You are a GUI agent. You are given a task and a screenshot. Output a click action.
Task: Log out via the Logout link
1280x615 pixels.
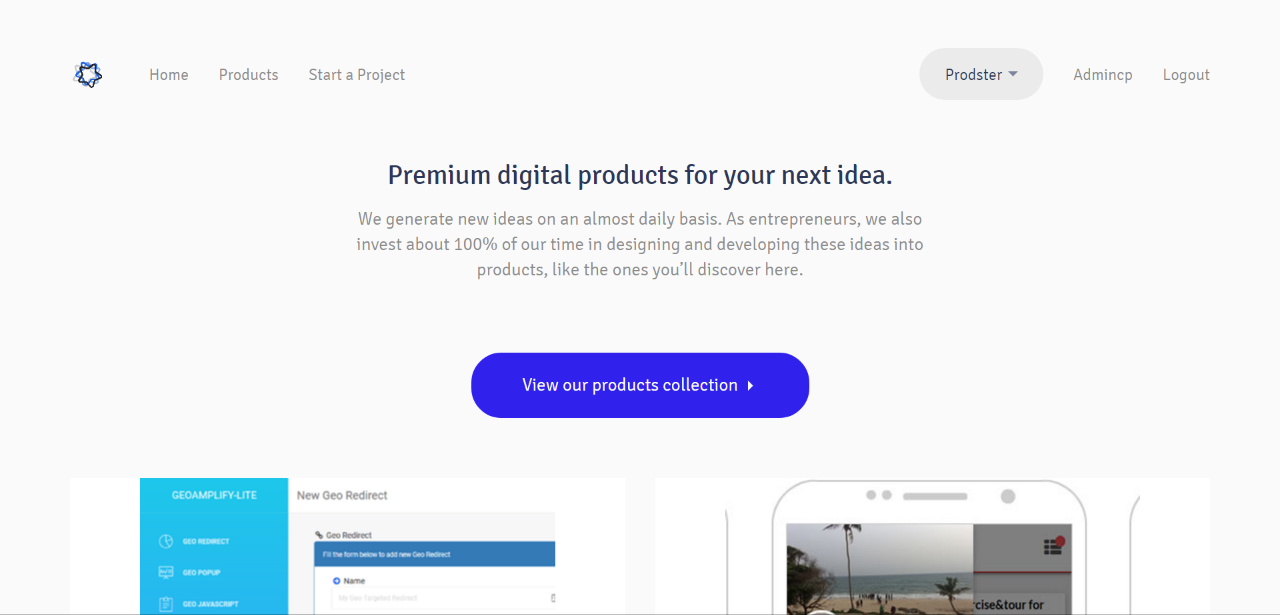1186,74
